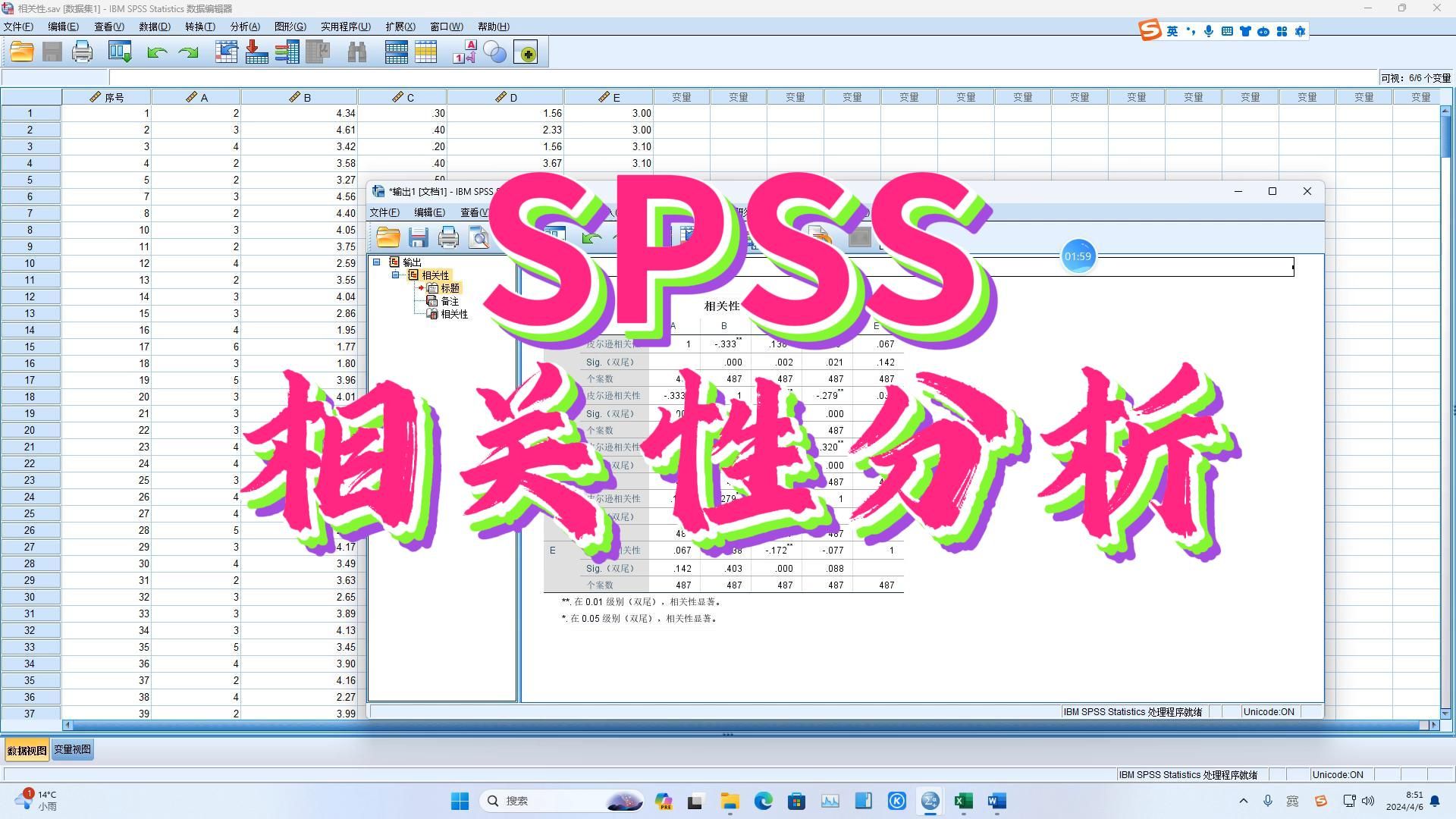Redo action in Data Editor toolbar
This screenshot has width=1456, height=819.
click(x=187, y=52)
